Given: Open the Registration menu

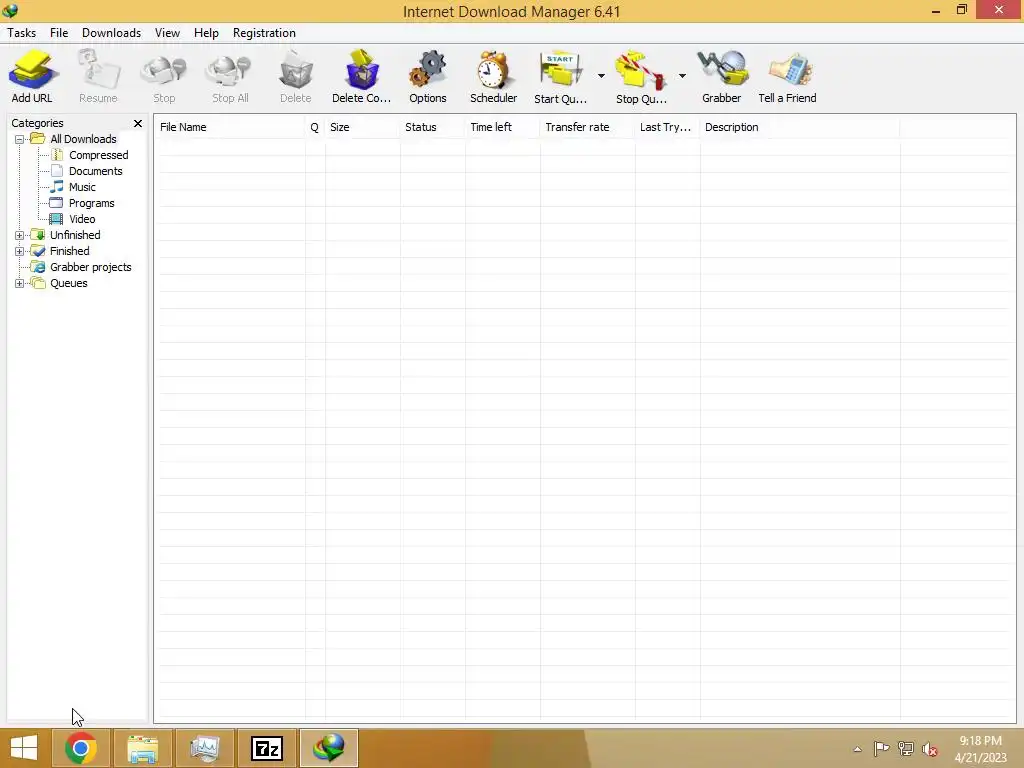Looking at the screenshot, I should (x=264, y=33).
